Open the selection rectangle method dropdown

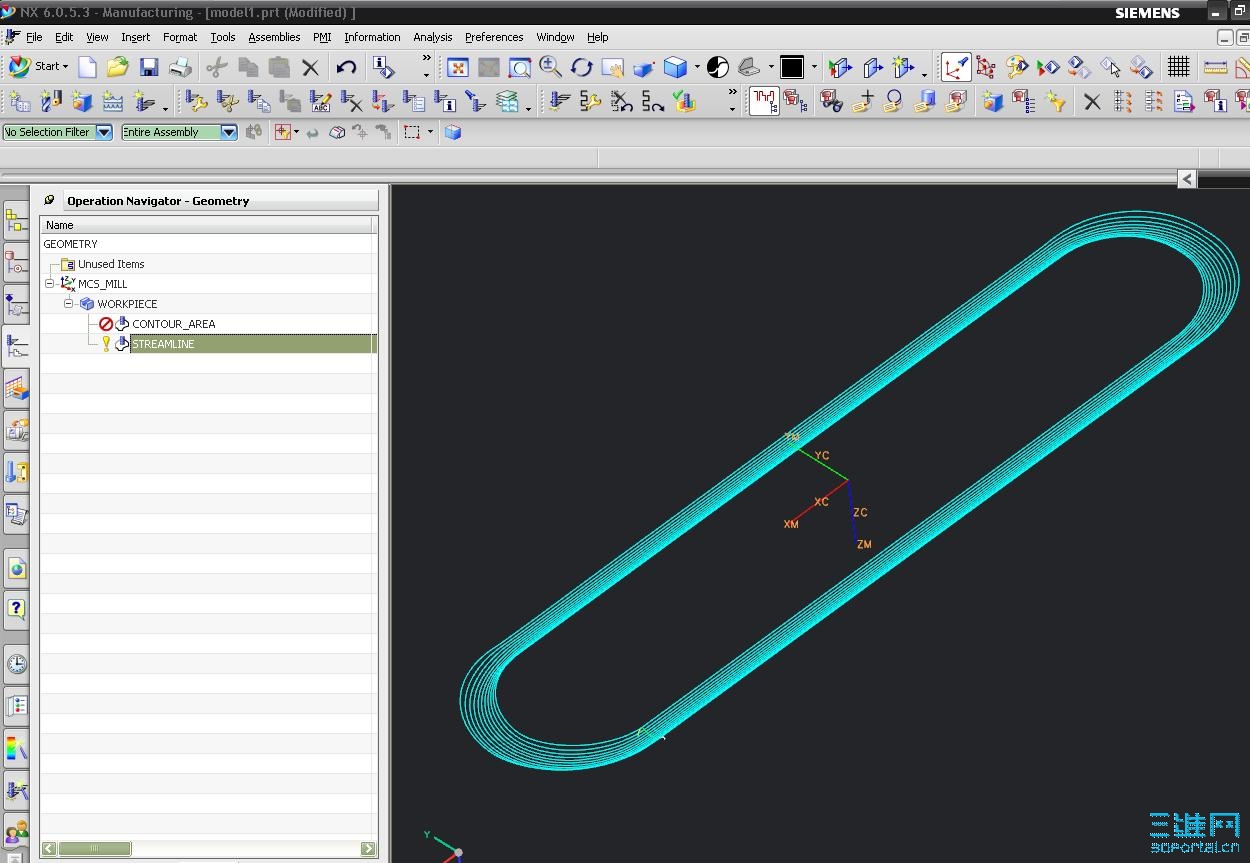point(431,132)
